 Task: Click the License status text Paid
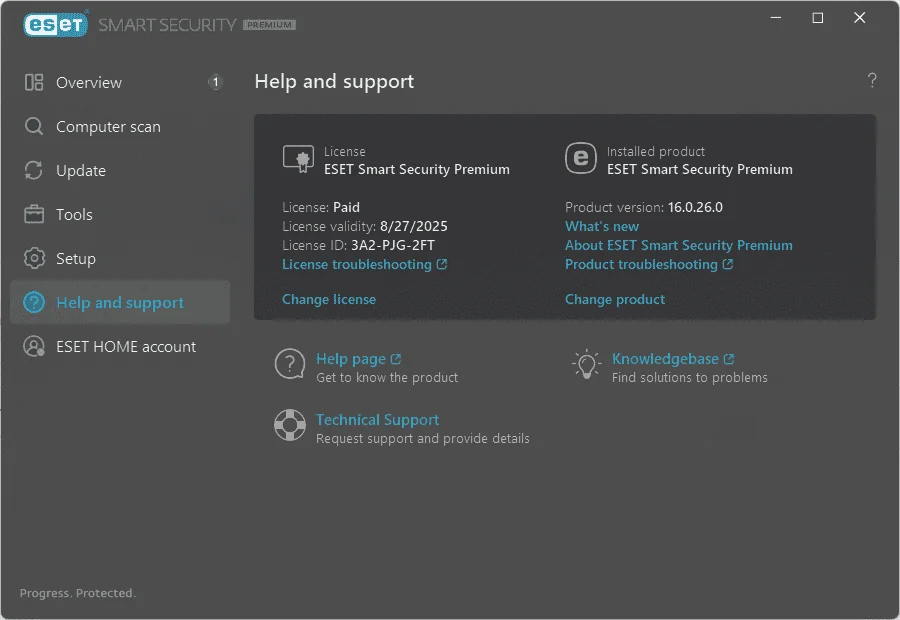click(x=346, y=207)
